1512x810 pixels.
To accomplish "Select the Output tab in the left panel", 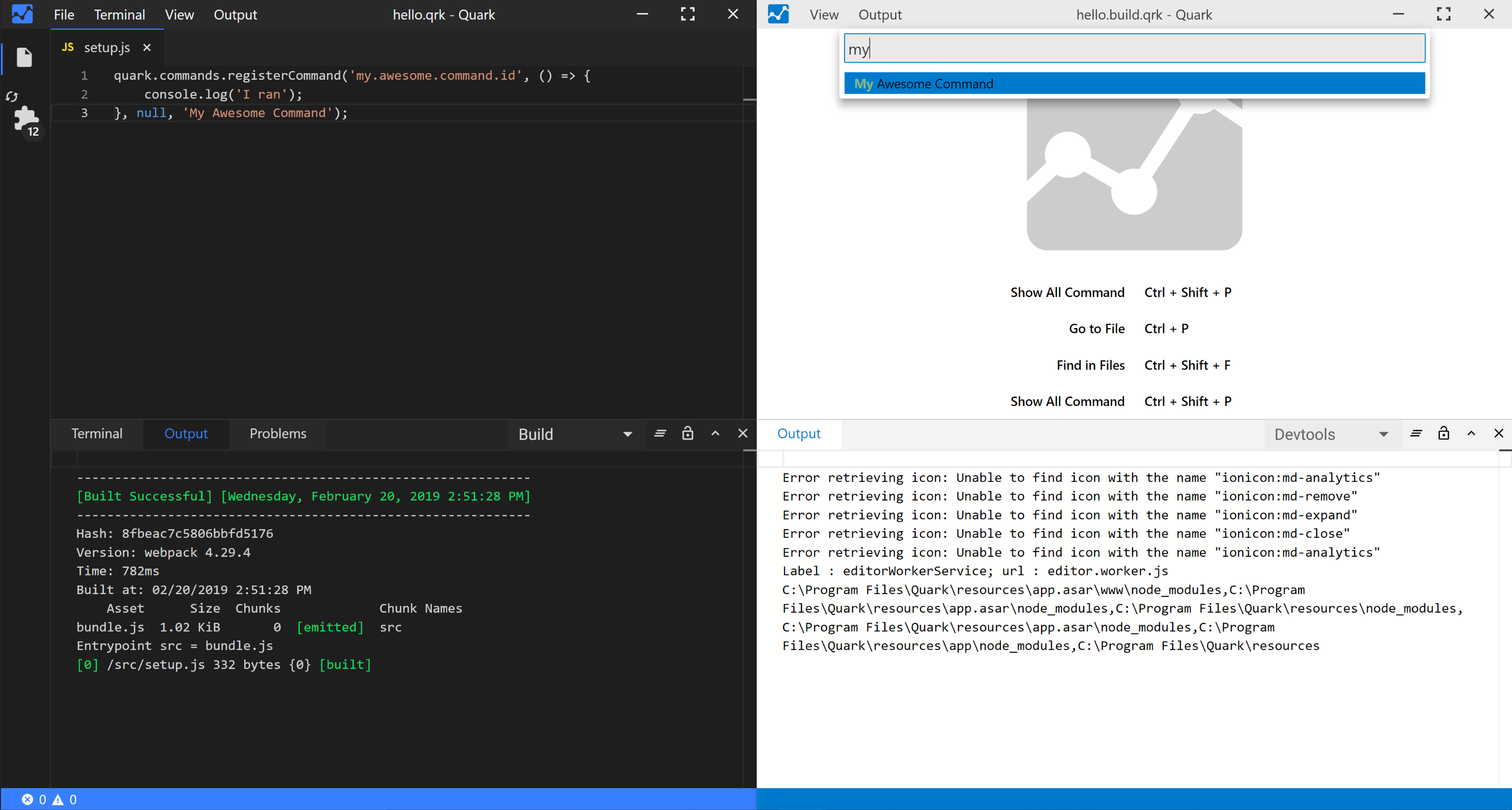I will tap(185, 433).
